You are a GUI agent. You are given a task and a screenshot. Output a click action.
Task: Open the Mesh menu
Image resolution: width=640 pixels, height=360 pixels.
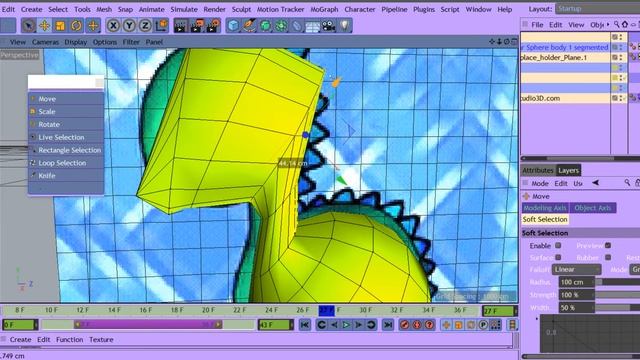104,9
